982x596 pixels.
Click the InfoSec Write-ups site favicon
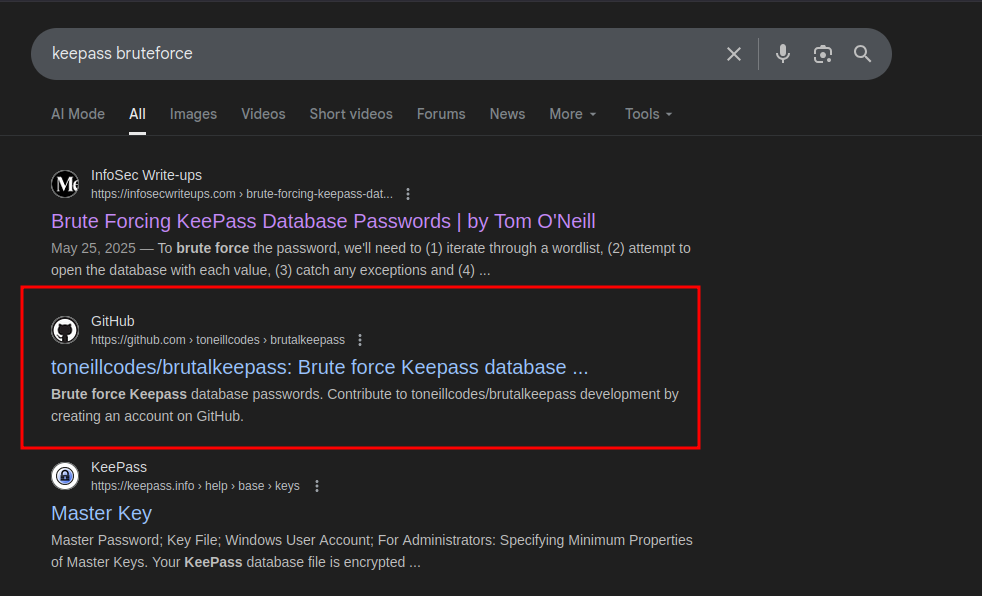click(x=65, y=184)
